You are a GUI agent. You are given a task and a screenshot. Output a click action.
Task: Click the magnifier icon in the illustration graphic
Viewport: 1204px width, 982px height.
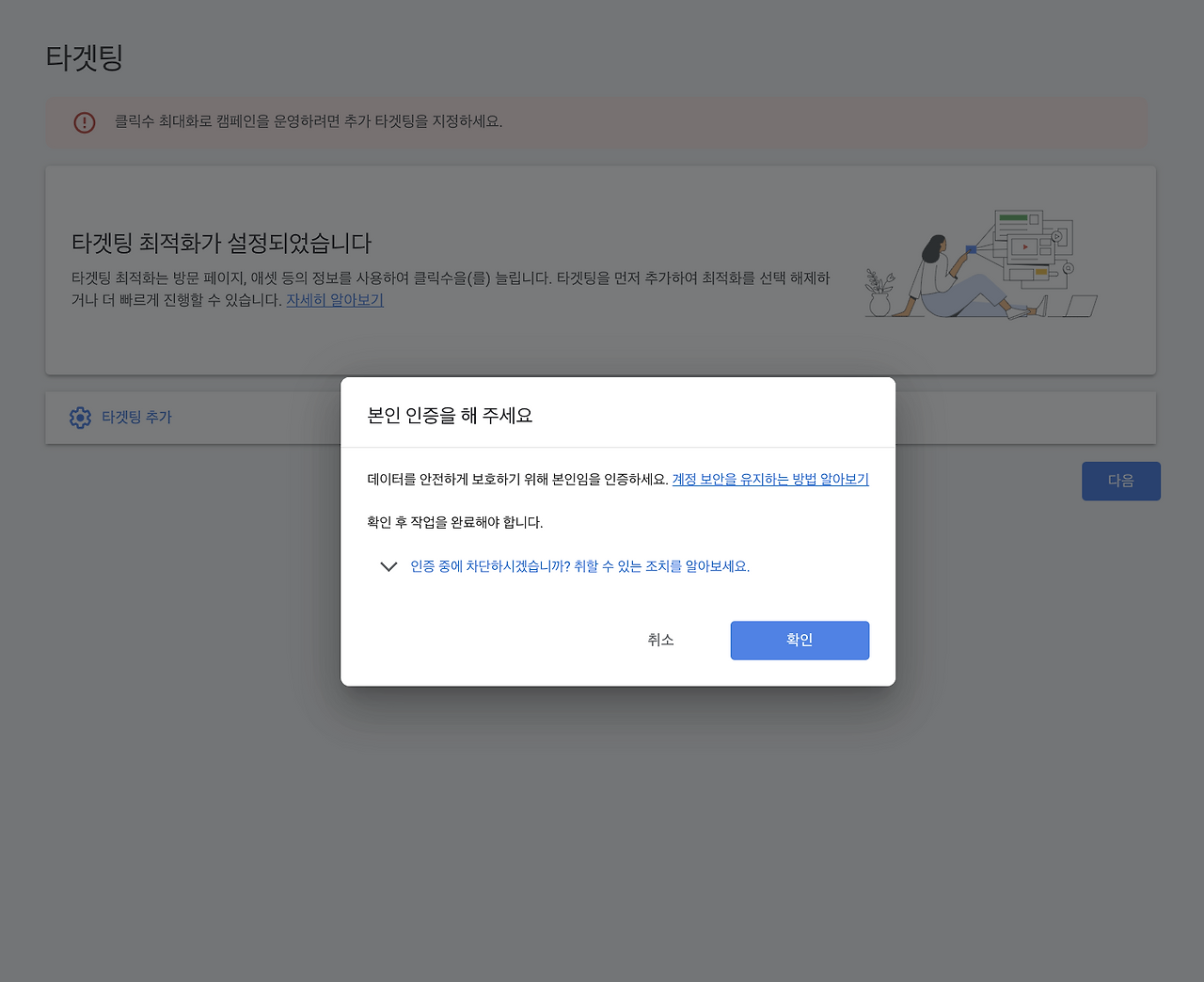(1069, 267)
